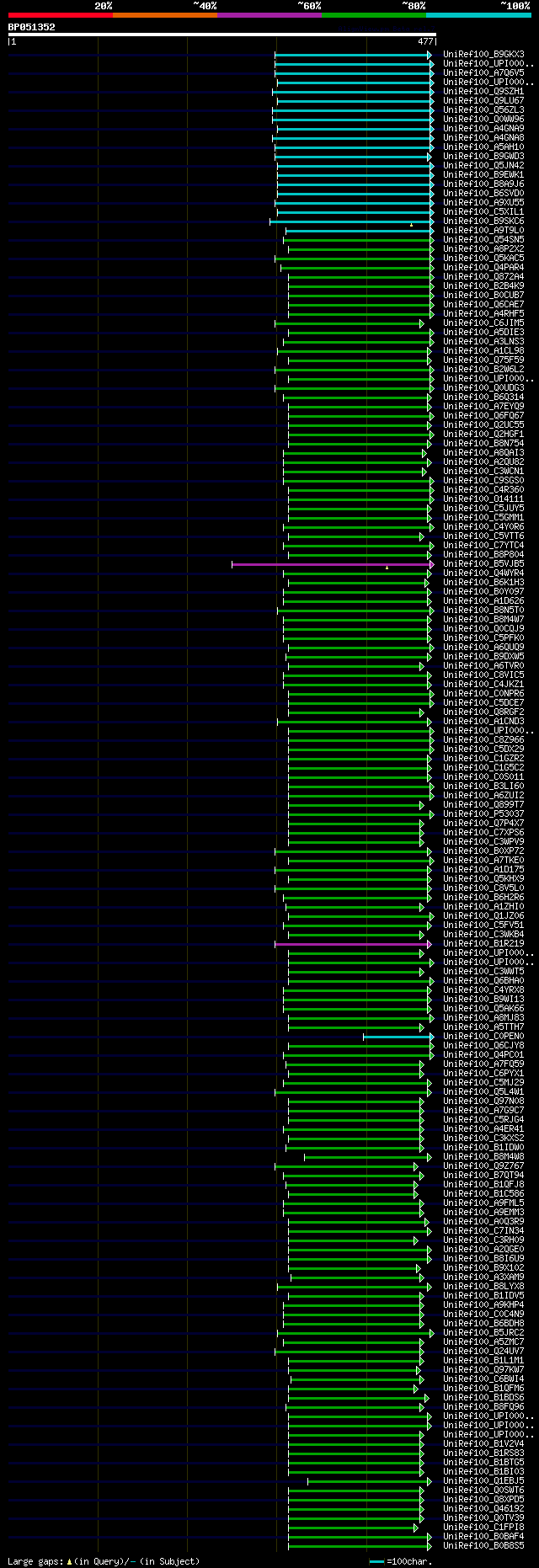The width and height of the screenshot is (539, 1568).
Task: Select the UniRef100_A4GNA8 label
Action: (483, 138)
